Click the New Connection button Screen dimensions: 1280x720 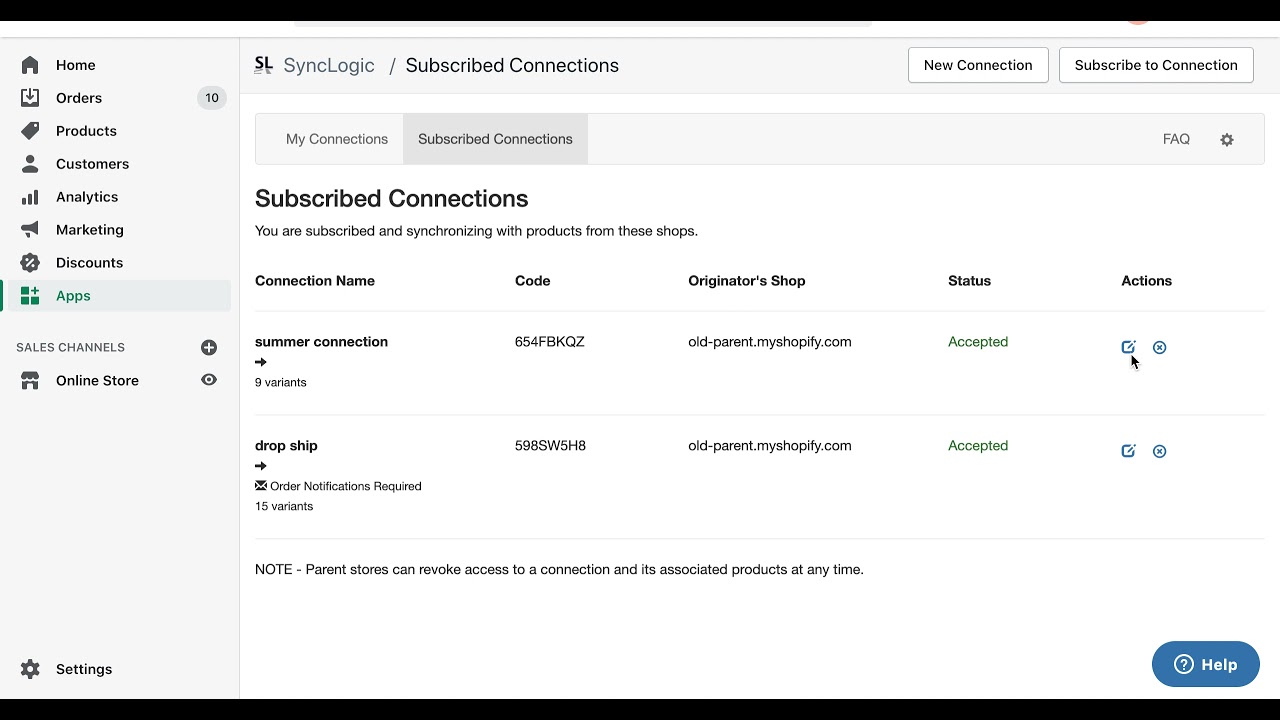978,65
